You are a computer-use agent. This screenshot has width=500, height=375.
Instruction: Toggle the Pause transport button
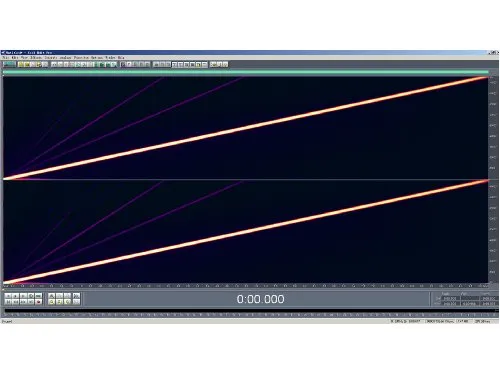pos(23,296)
